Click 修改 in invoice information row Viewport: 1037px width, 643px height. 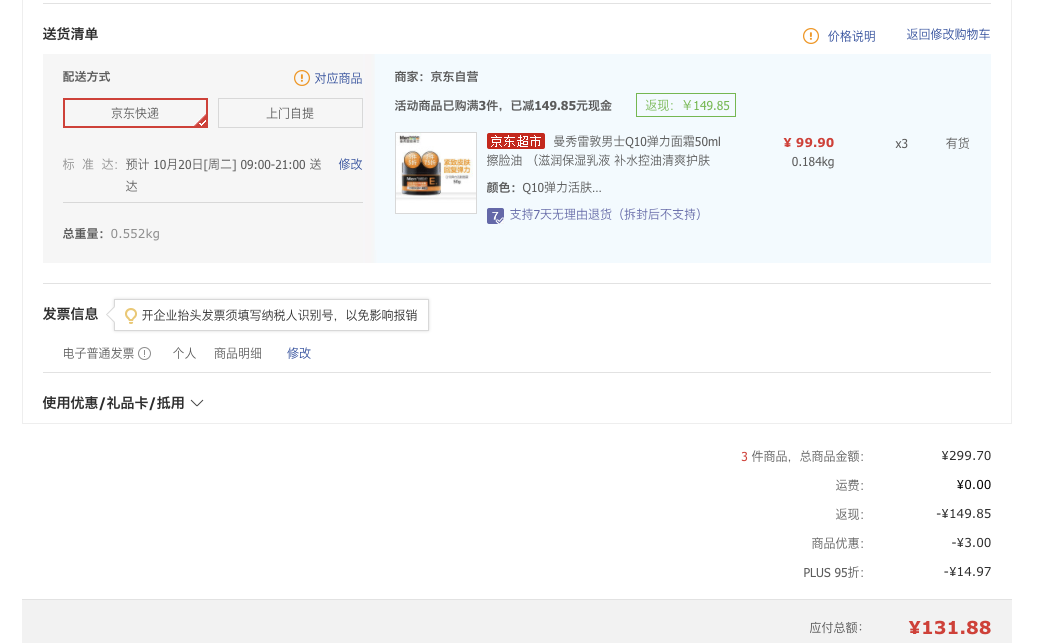[299, 353]
